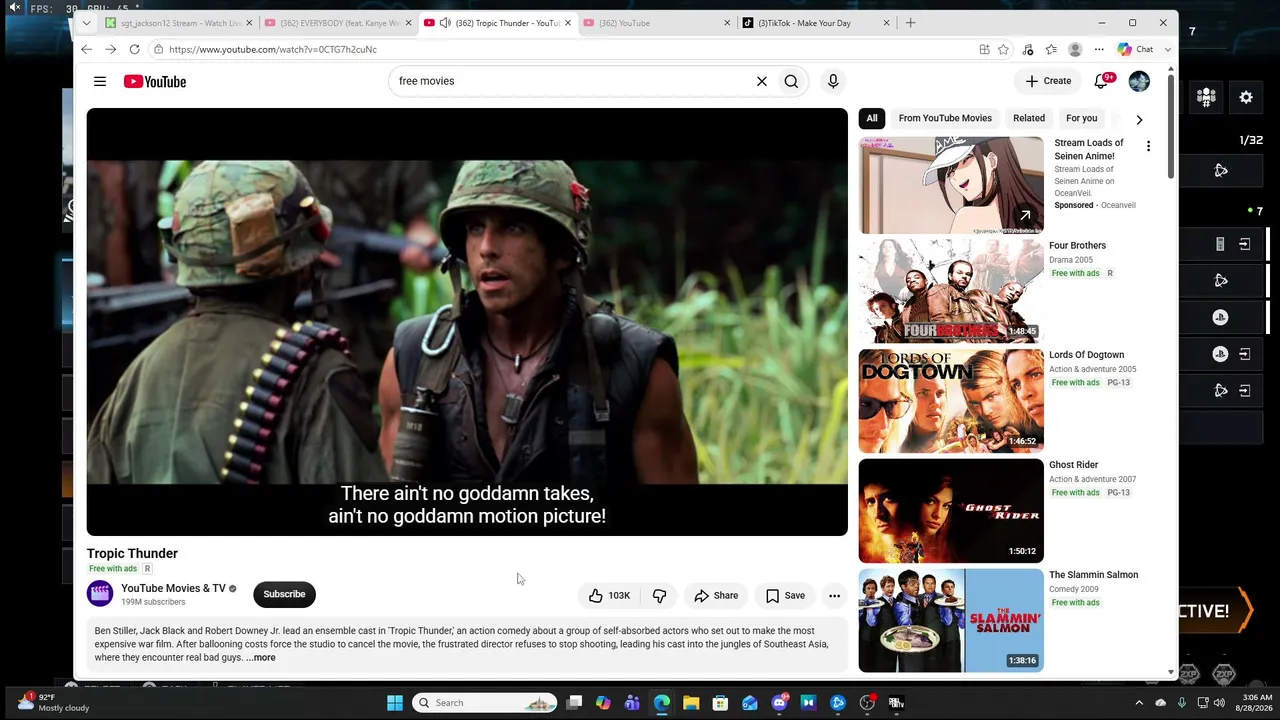1280x720 pixels.
Task: Open settings gear in the game window
Action: pos(1246,97)
